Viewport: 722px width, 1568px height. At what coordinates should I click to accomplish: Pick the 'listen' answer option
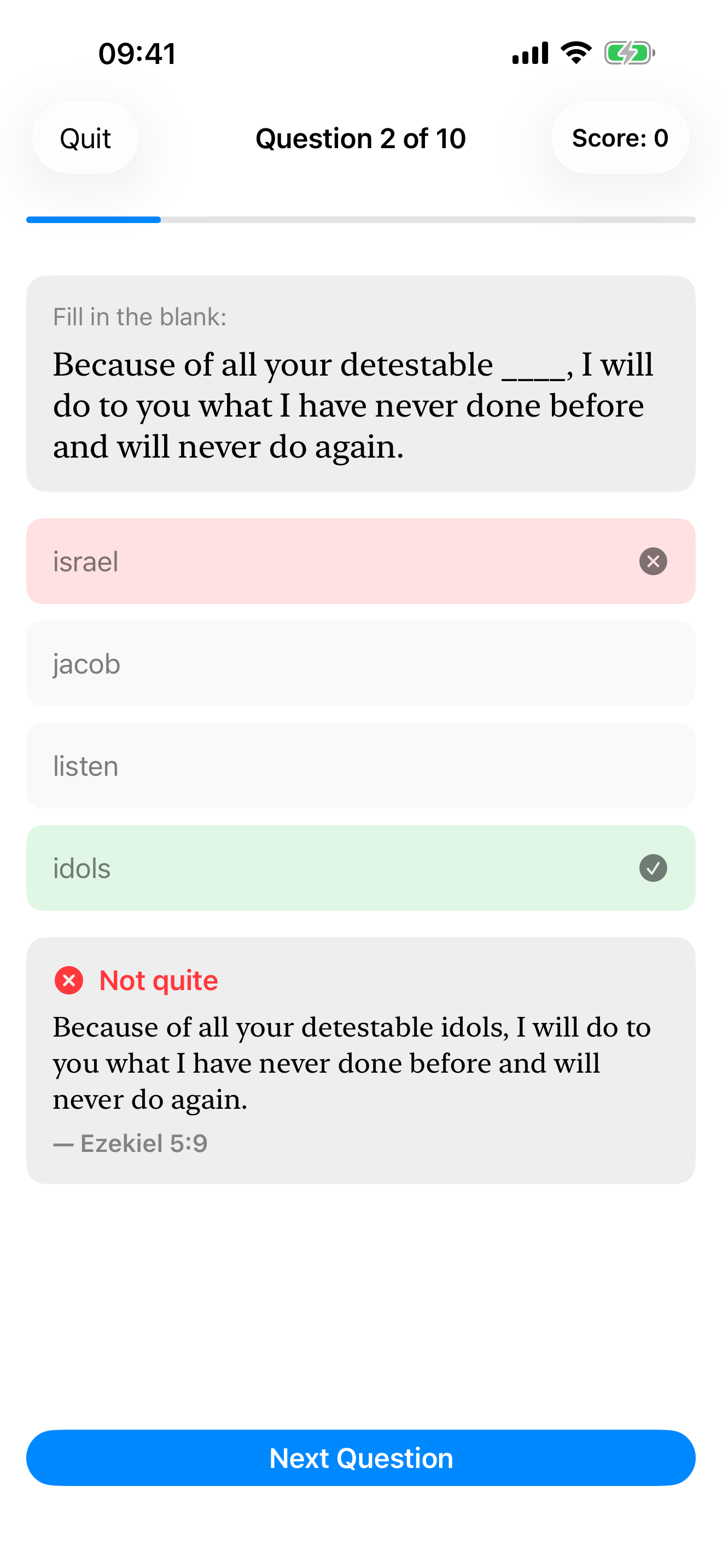pyautogui.click(x=361, y=766)
